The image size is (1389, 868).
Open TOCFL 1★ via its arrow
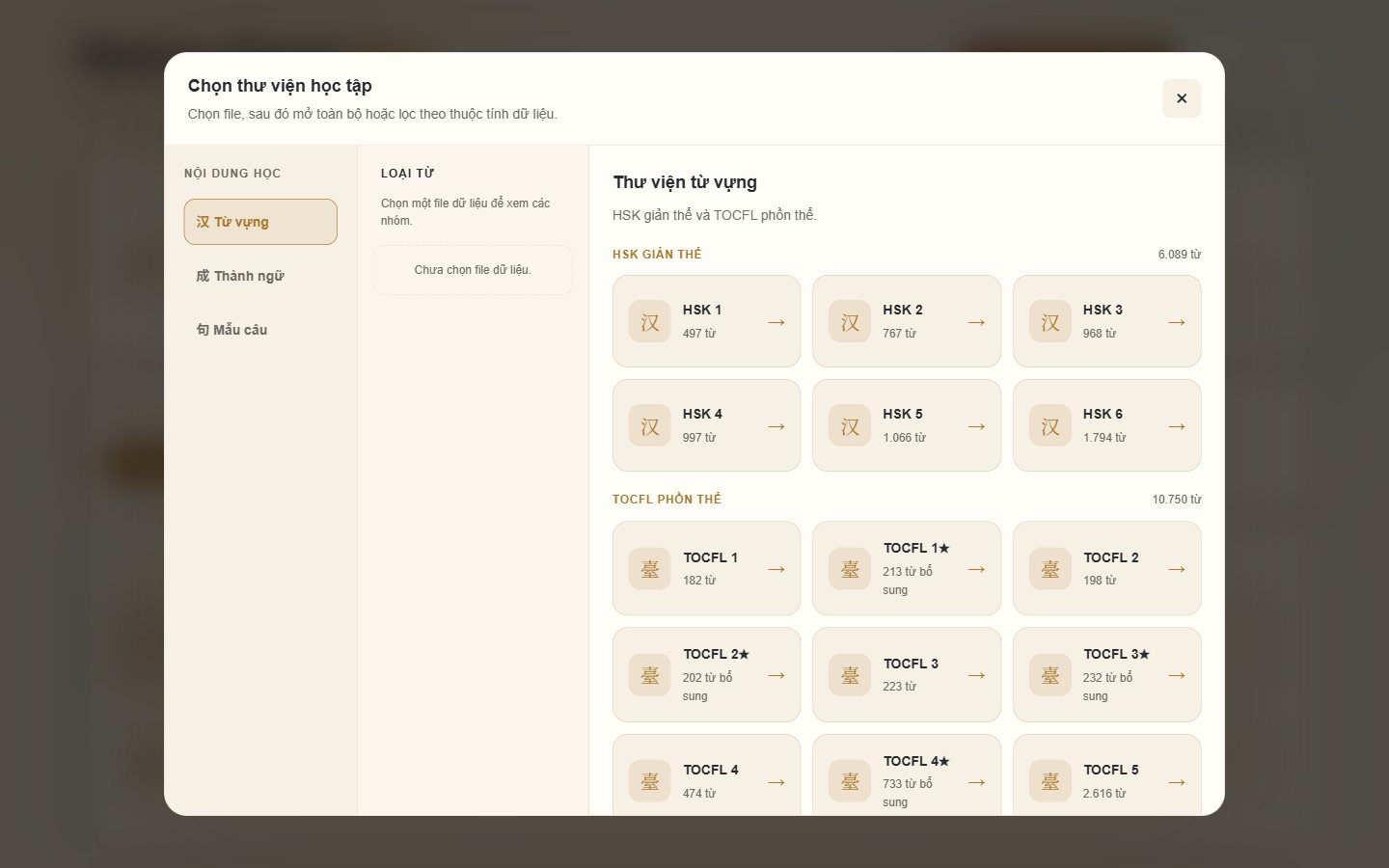point(976,569)
